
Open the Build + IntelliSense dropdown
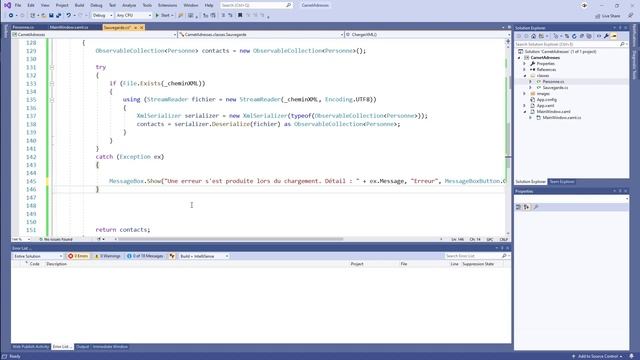click(204, 256)
